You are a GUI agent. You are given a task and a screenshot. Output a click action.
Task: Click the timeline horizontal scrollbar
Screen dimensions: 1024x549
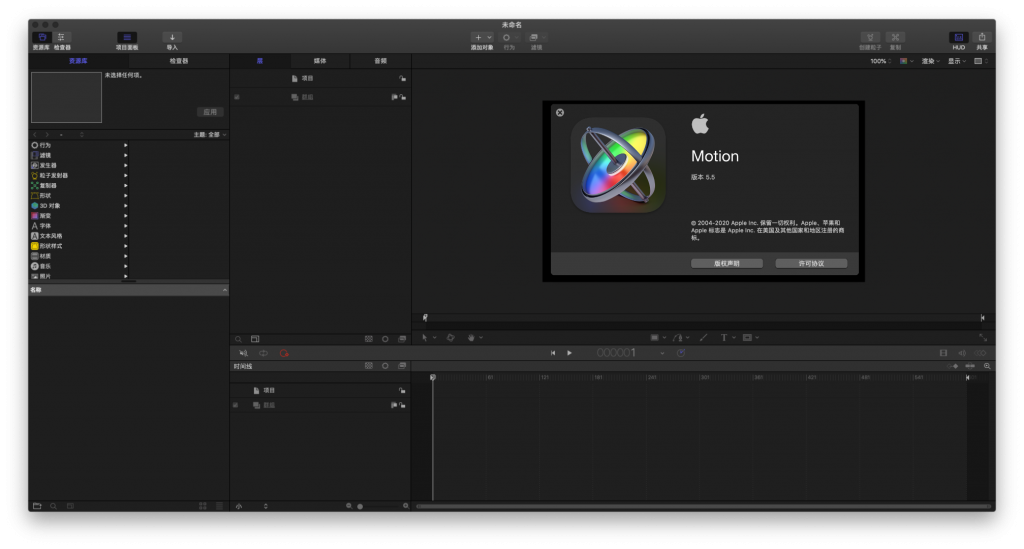point(703,506)
